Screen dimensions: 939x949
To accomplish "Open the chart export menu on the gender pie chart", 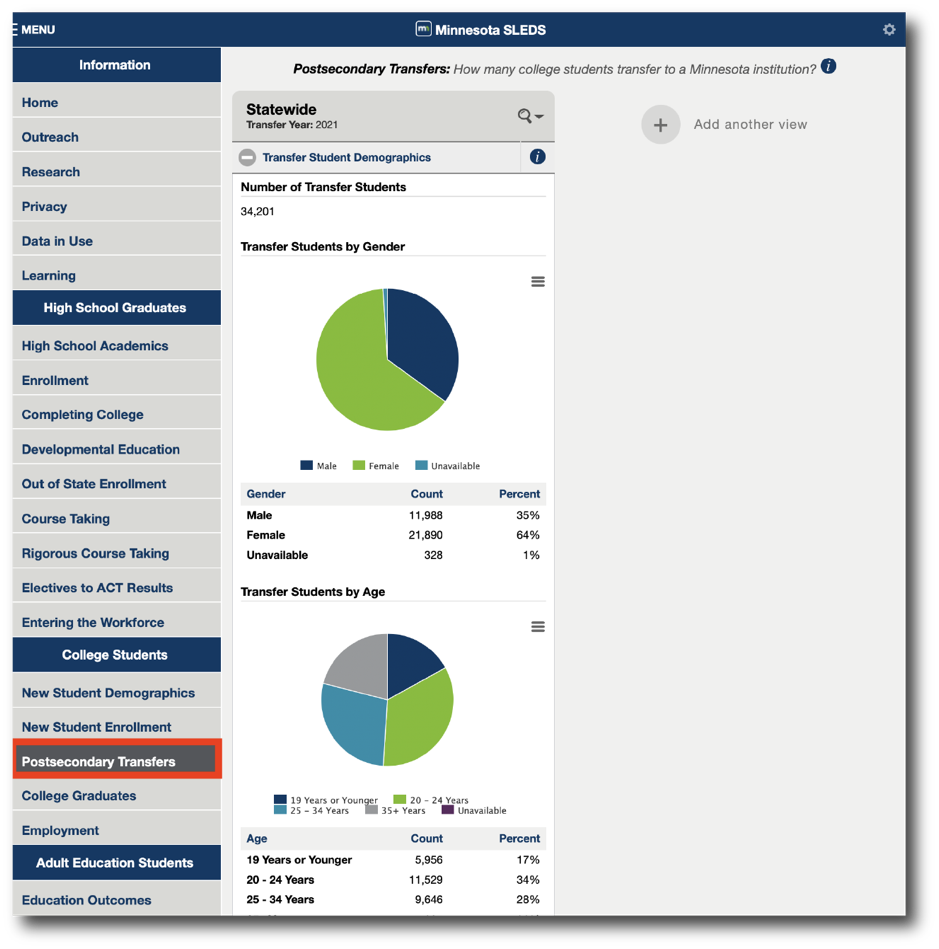I will (538, 281).
